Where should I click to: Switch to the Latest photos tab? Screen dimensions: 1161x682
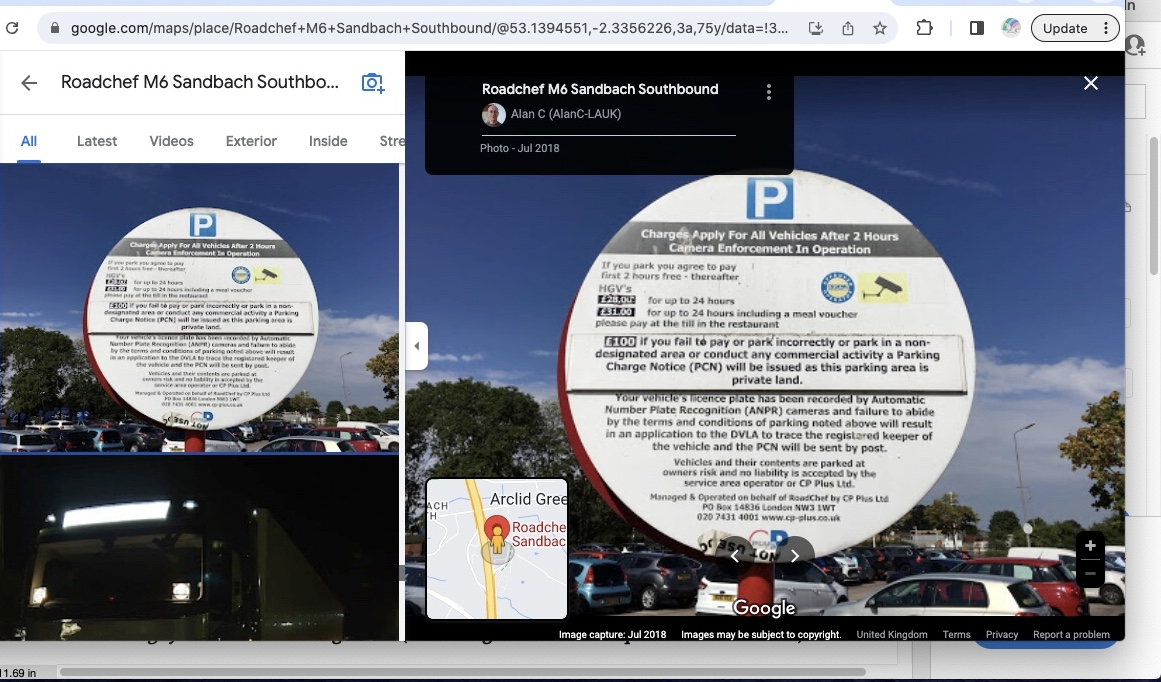[97, 141]
